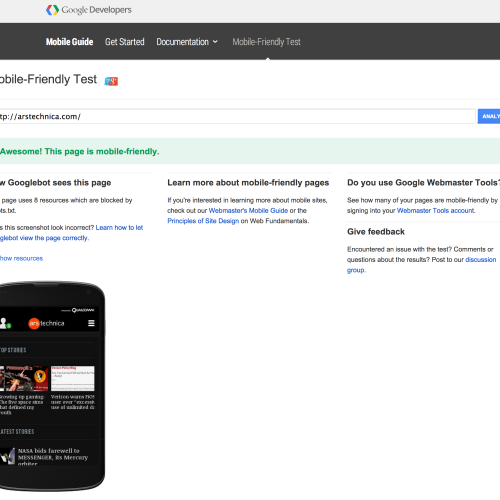Follow the Principles of Site Design link

coord(203,221)
